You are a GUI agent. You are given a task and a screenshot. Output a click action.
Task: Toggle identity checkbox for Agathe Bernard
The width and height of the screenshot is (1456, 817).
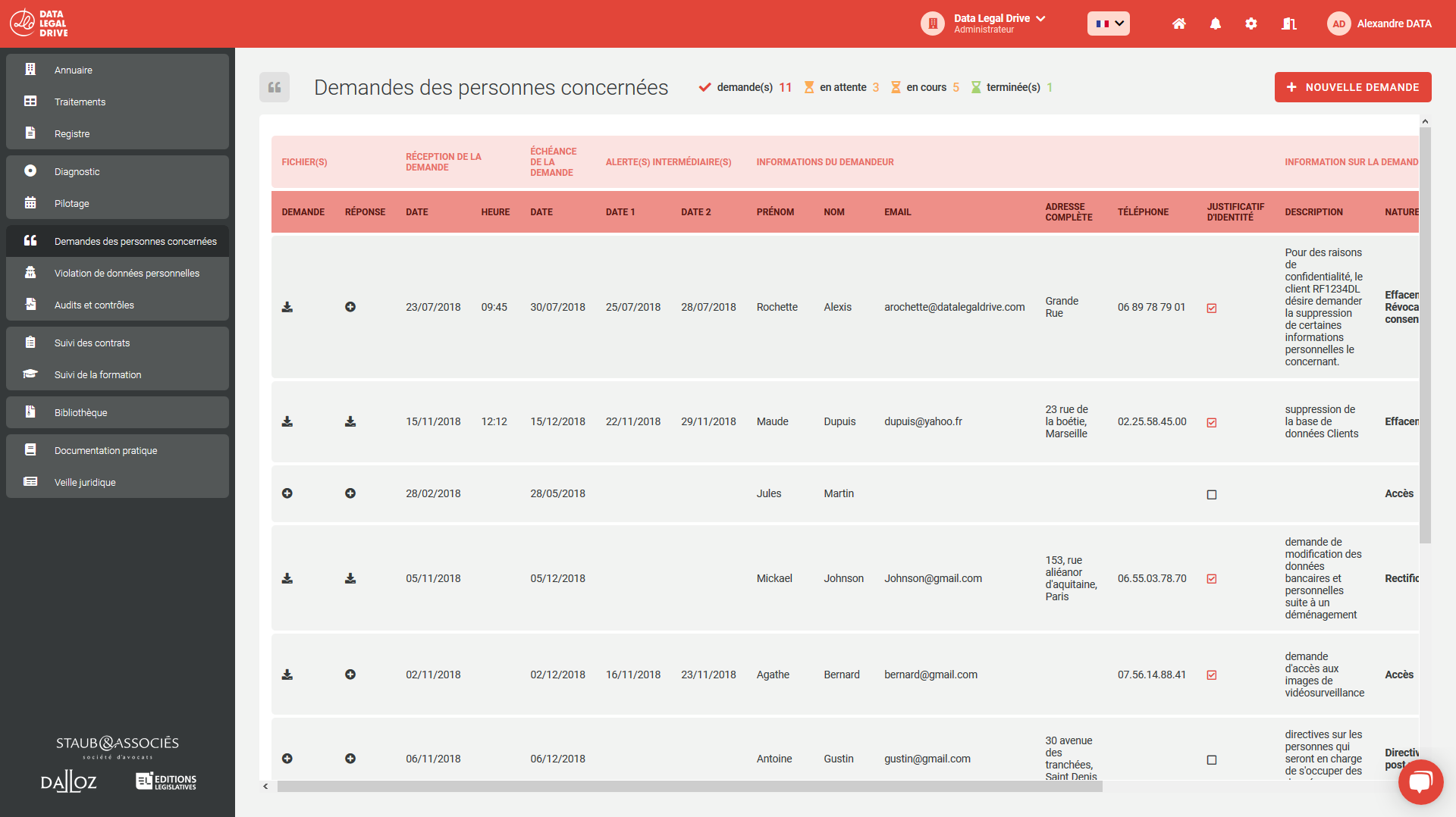[1212, 675]
